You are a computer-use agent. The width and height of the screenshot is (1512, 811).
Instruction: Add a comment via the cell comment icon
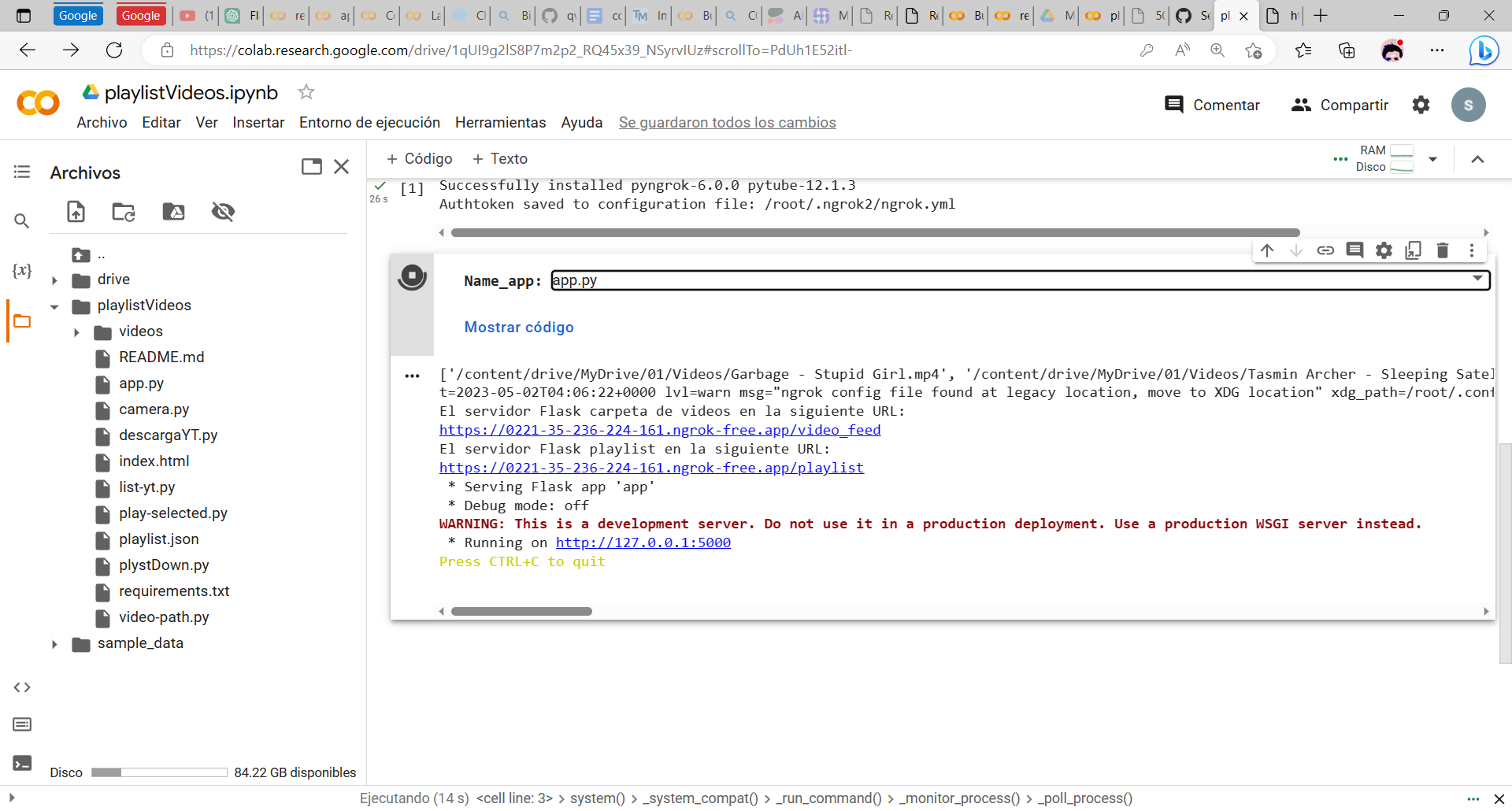[x=1354, y=250]
